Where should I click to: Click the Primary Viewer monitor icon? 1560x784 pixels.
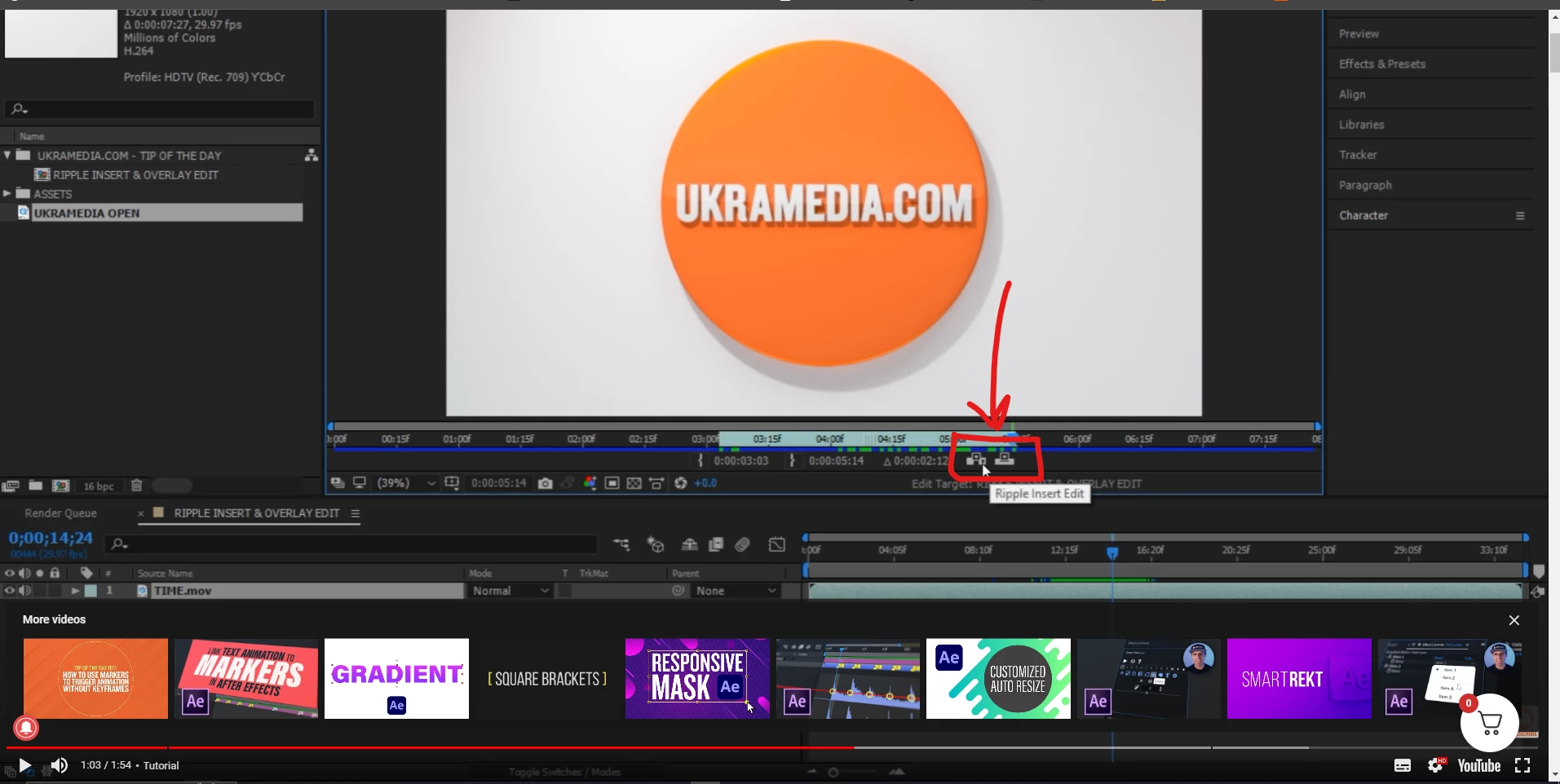[360, 482]
